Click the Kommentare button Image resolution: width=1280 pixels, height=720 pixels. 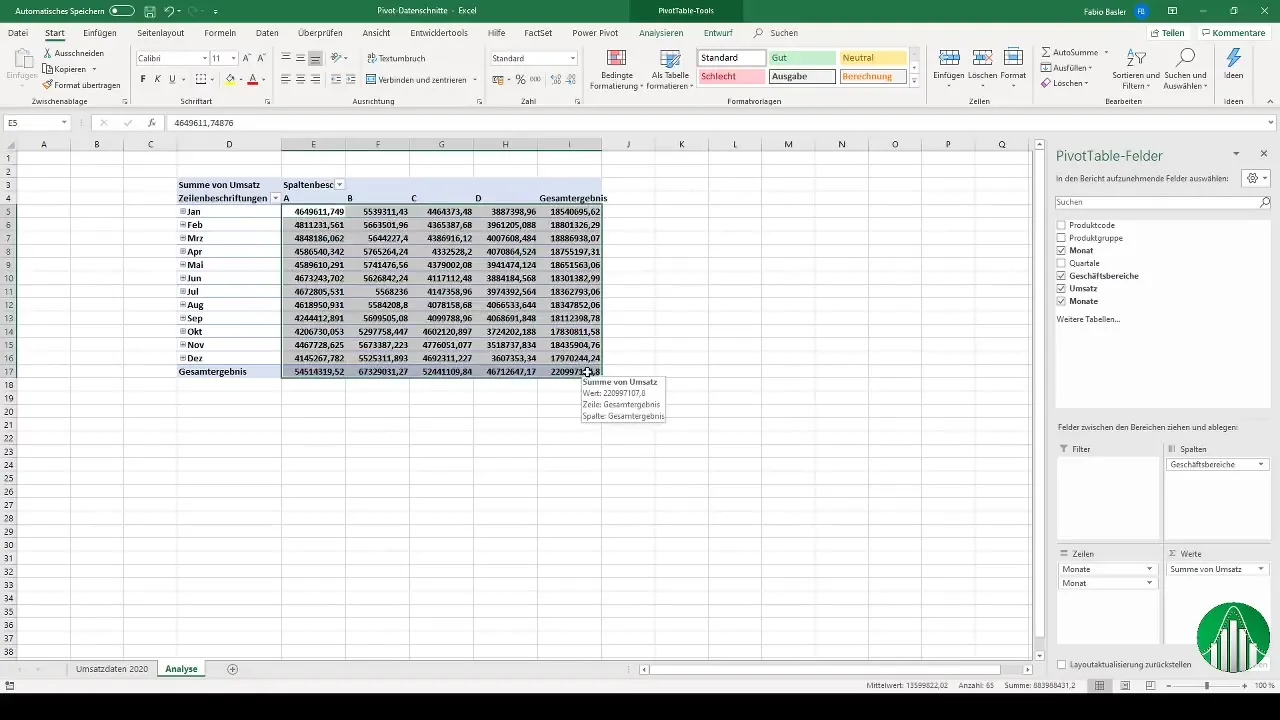1233,33
